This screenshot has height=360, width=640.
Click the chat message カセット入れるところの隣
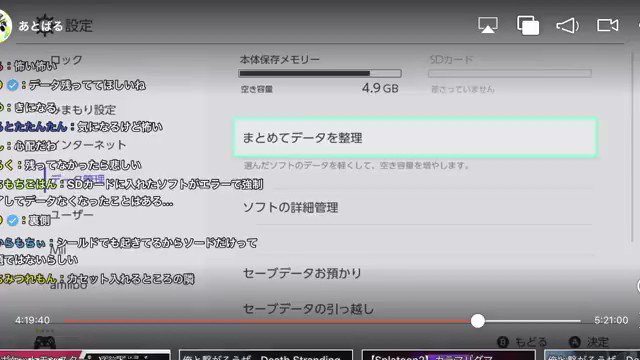click(x=131, y=279)
